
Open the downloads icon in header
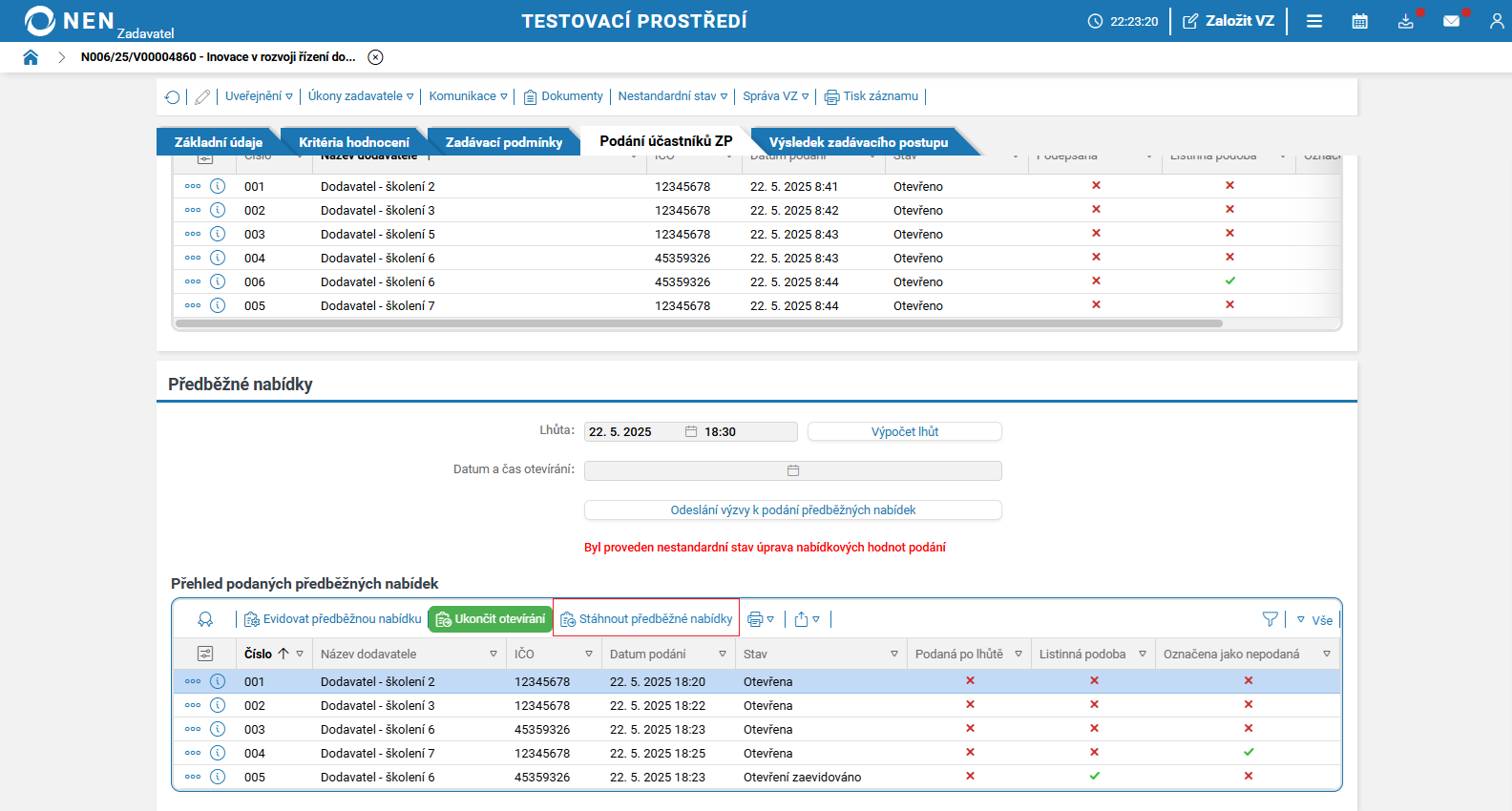(1406, 21)
